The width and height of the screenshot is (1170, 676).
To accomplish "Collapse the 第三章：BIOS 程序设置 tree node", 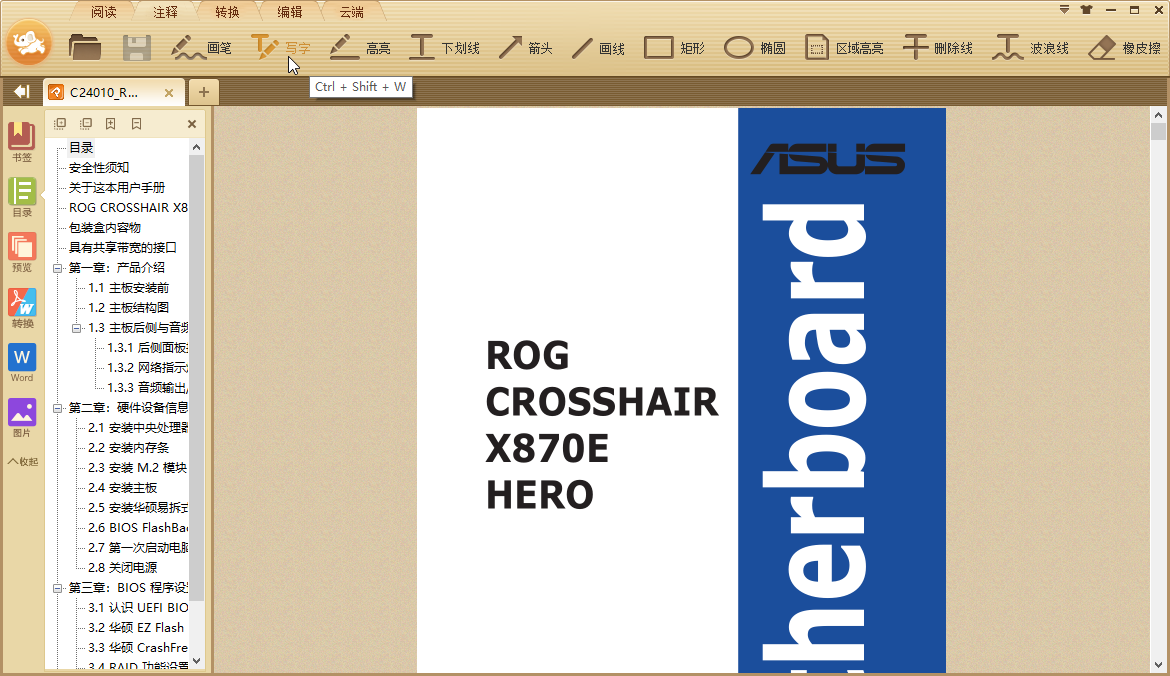I will coord(57,588).
